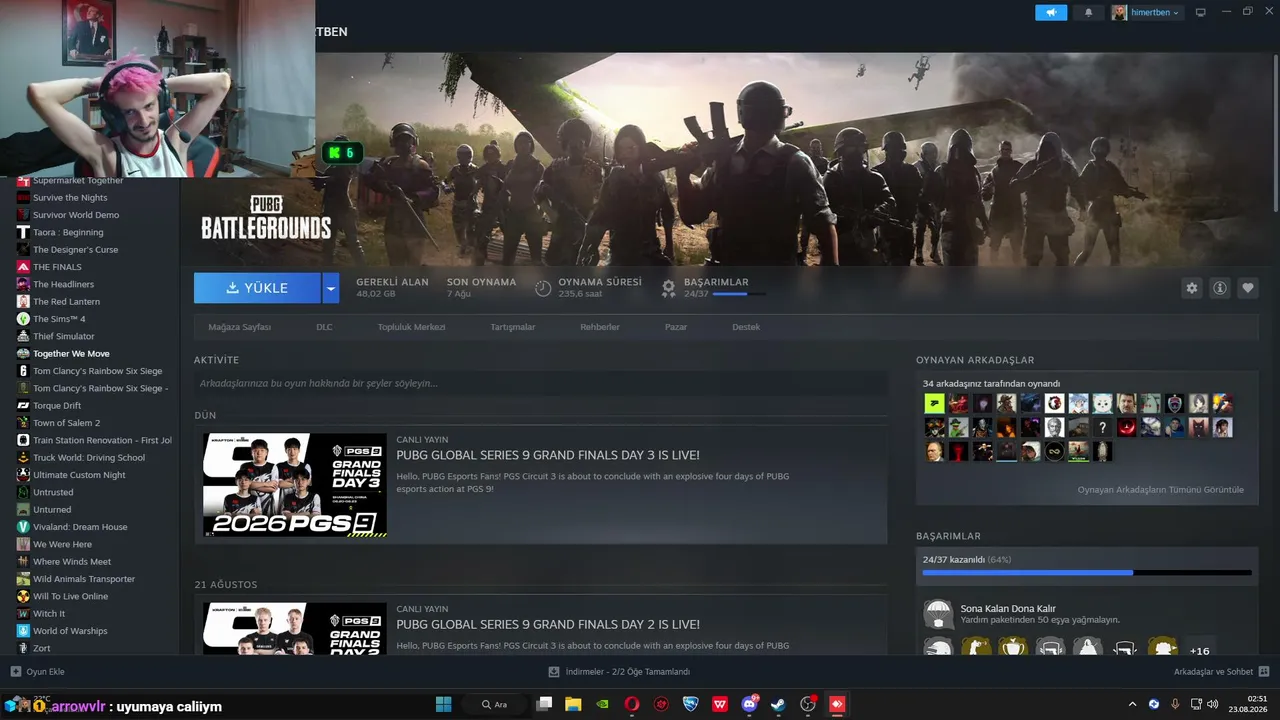The width and height of the screenshot is (1280, 720).
Task: Open Steam announcements megaphone icon
Action: (1051, 12)
